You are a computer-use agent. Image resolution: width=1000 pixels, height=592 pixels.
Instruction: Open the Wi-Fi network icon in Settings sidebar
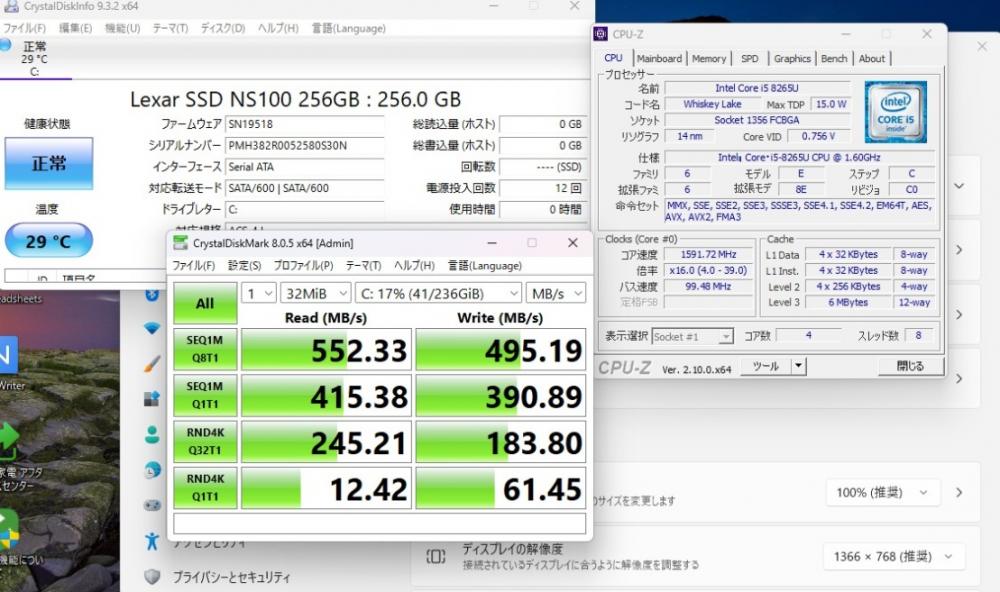tap(152, 328)
